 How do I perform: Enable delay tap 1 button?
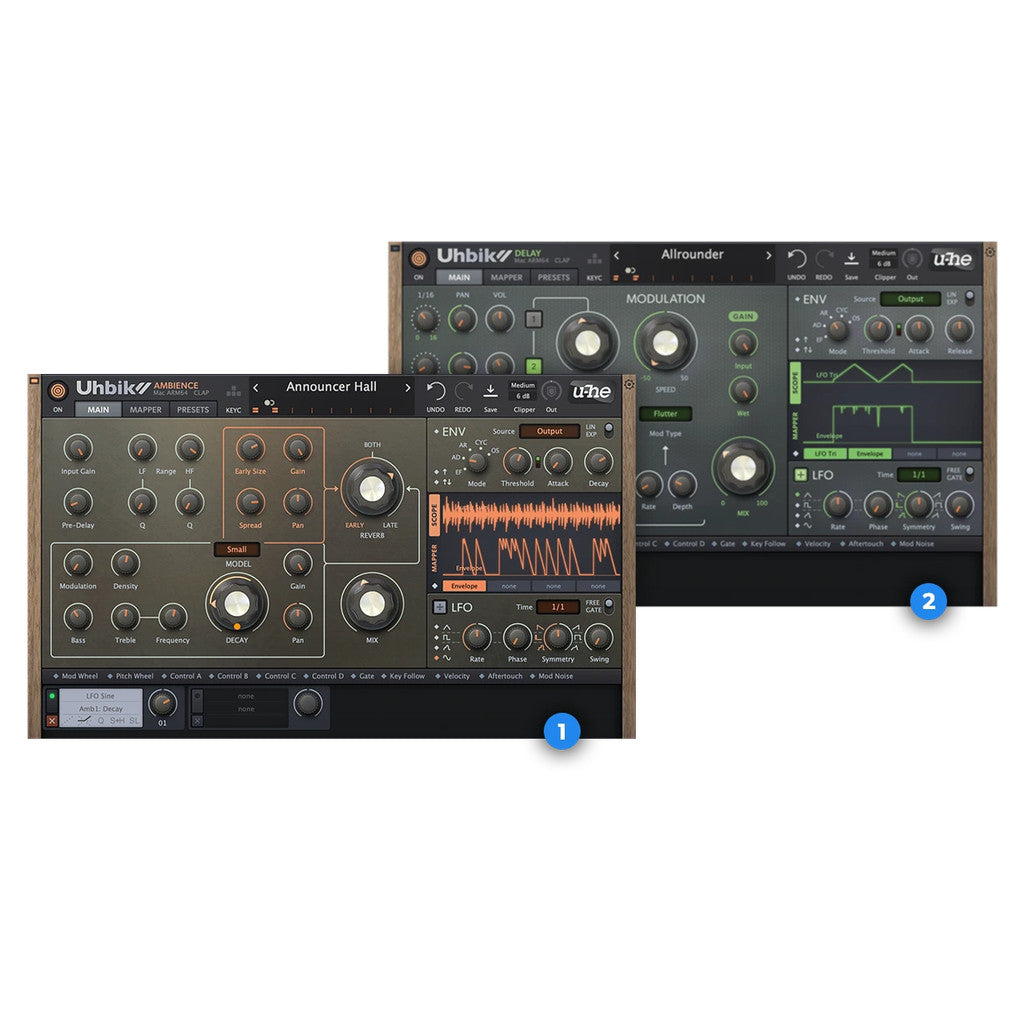pyautogui.click(x=534, y=319)
